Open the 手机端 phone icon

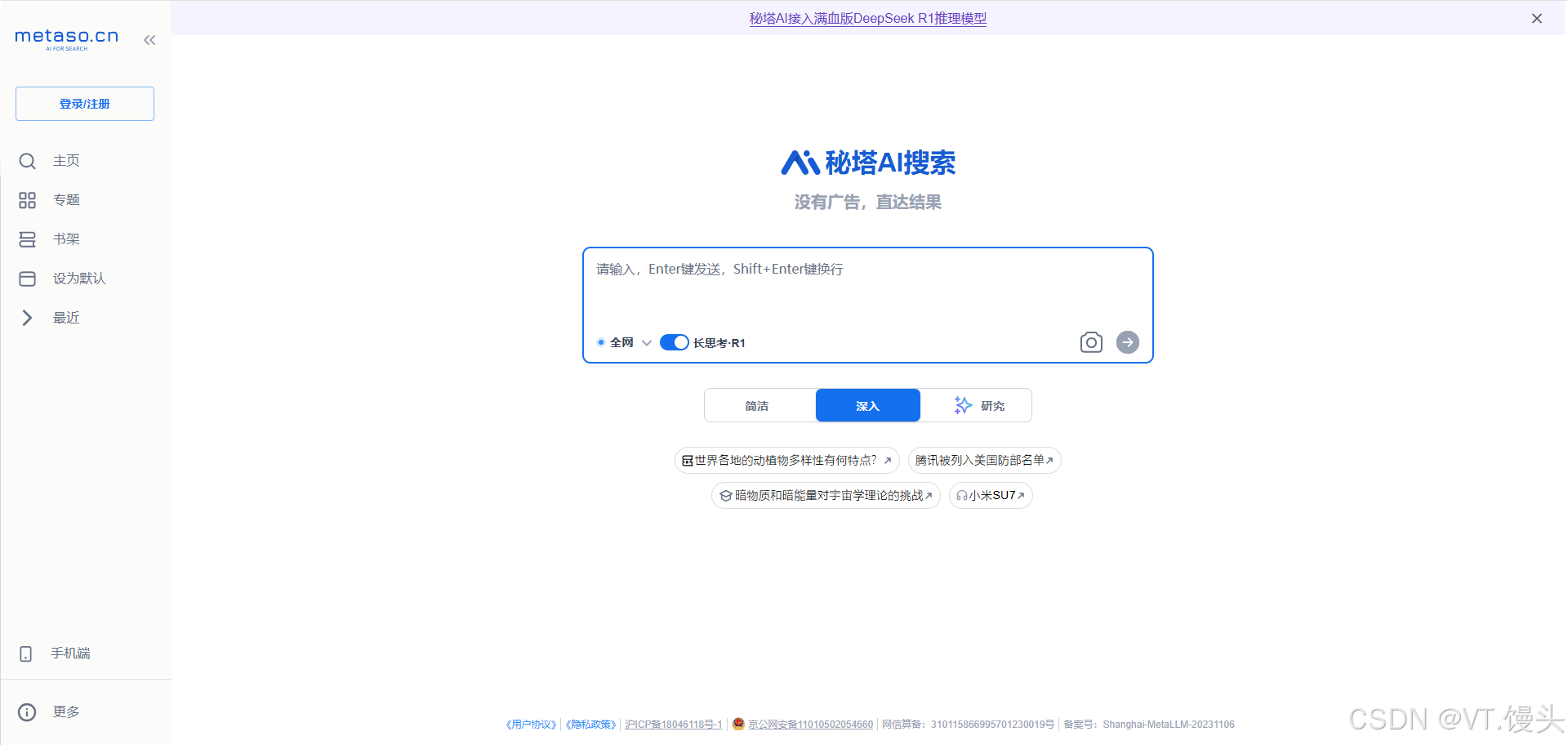(x=26, y=654)
